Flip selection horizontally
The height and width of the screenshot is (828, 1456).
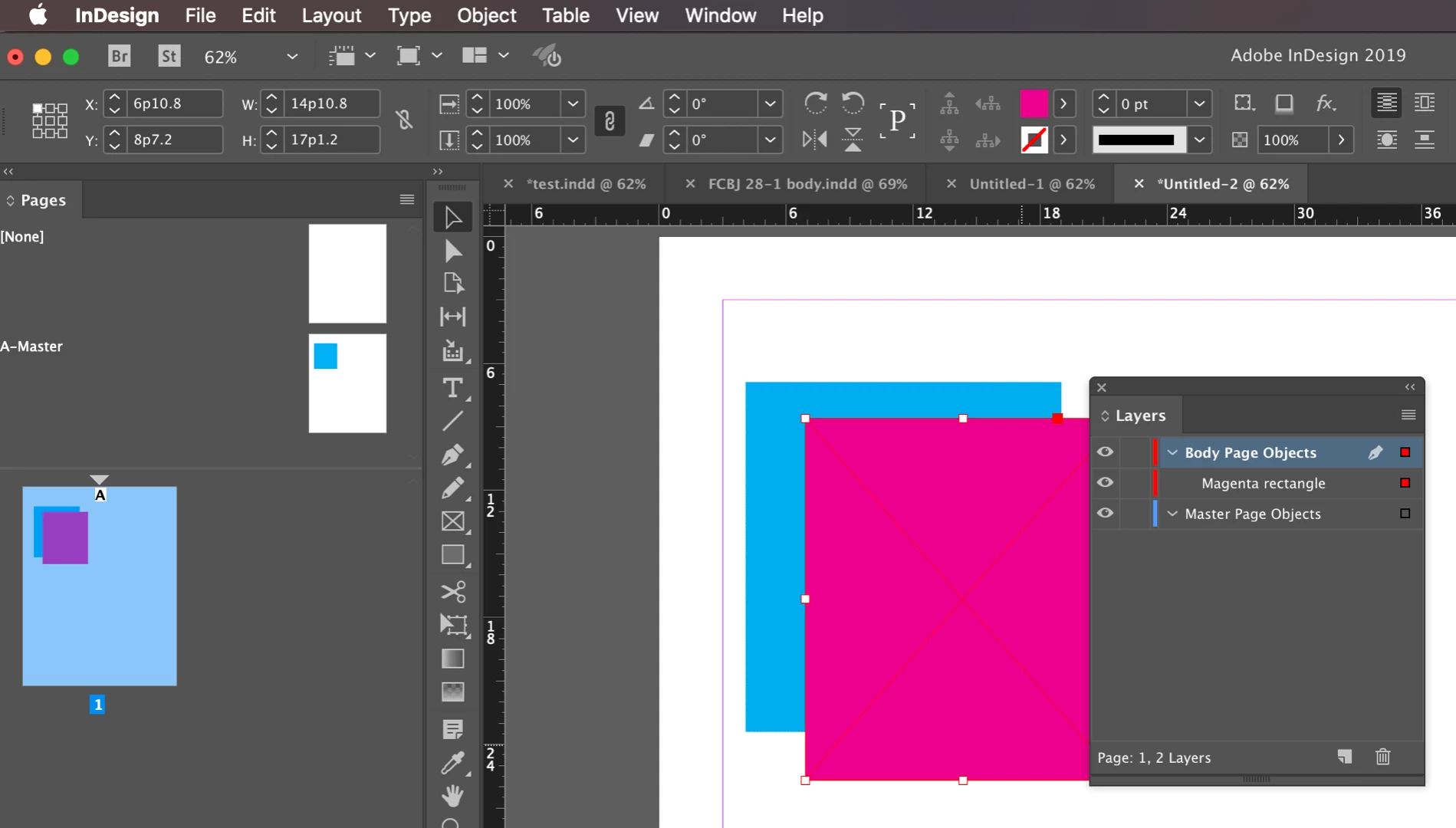tap(815, 140)
